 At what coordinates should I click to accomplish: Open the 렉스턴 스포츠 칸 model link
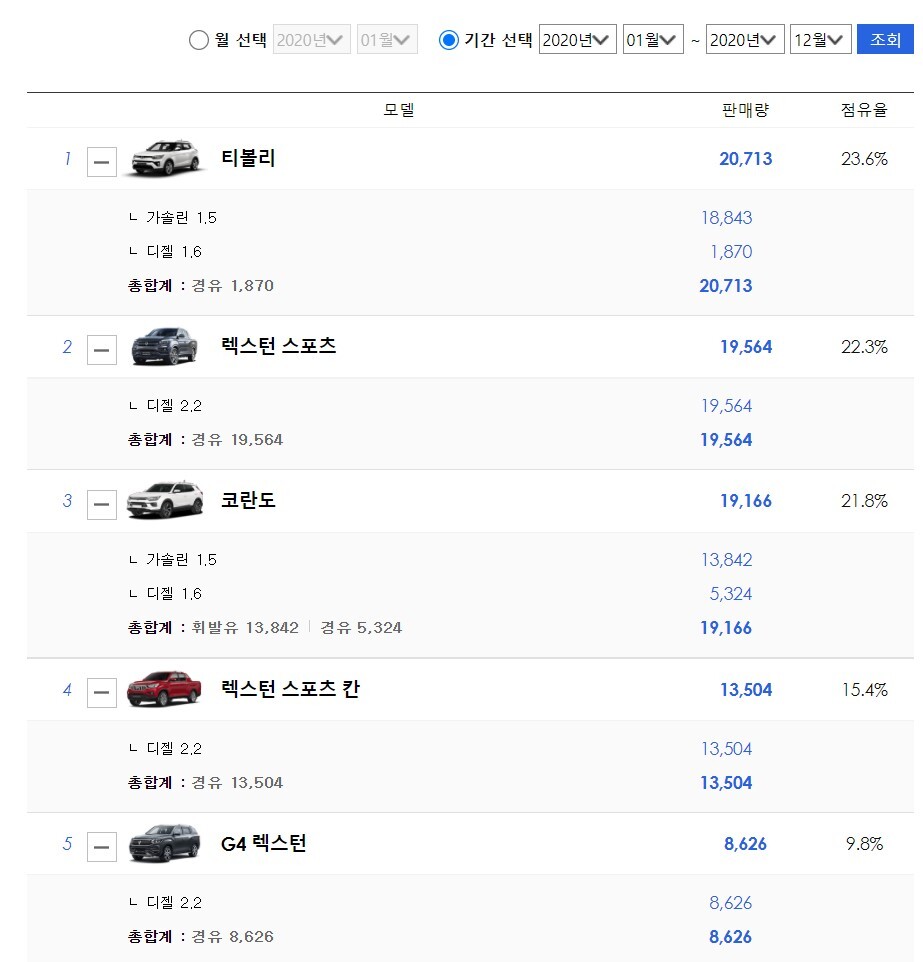point(290,689)
